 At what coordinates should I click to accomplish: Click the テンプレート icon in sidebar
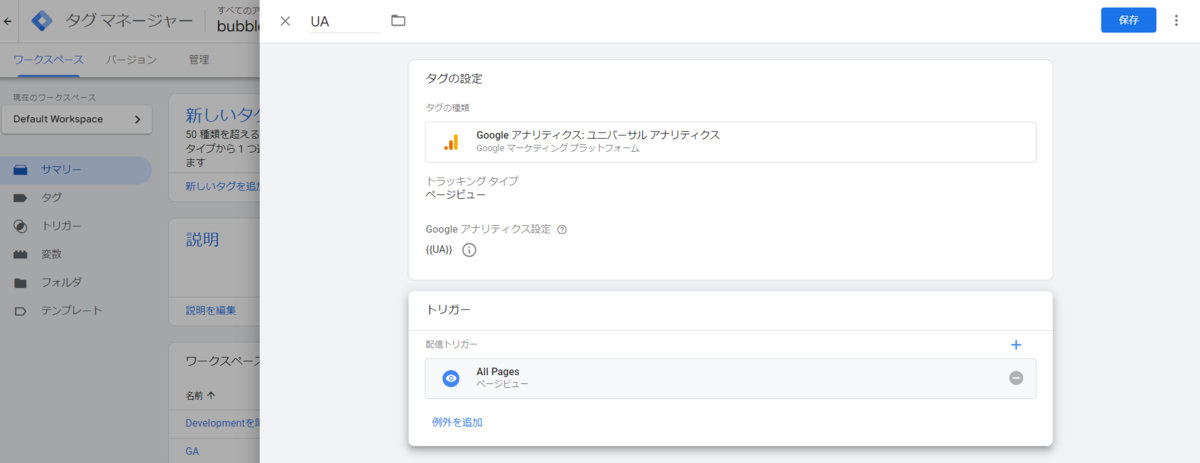[x=20, y=310]
